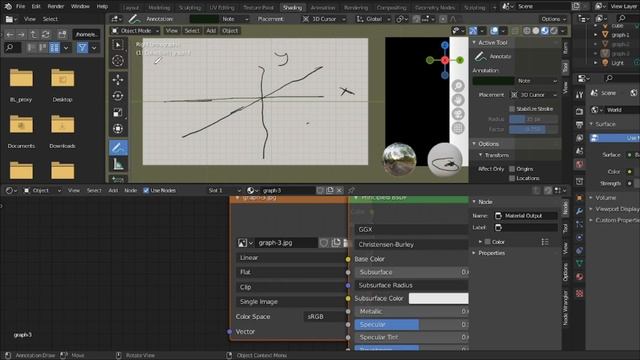Click the graph-3.jpg image name field
The width and height of the screenshot is (640, 360).
[286, 243]
